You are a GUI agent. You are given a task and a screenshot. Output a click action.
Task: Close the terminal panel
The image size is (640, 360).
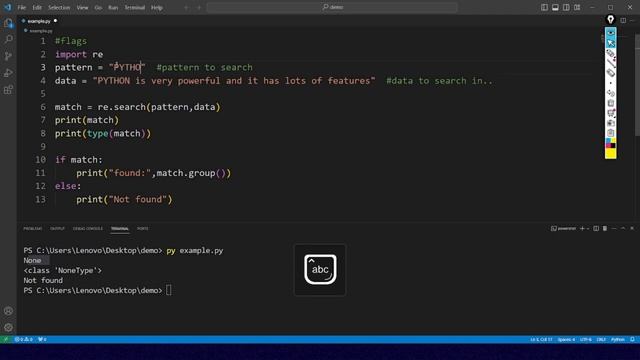coord(632,229)
